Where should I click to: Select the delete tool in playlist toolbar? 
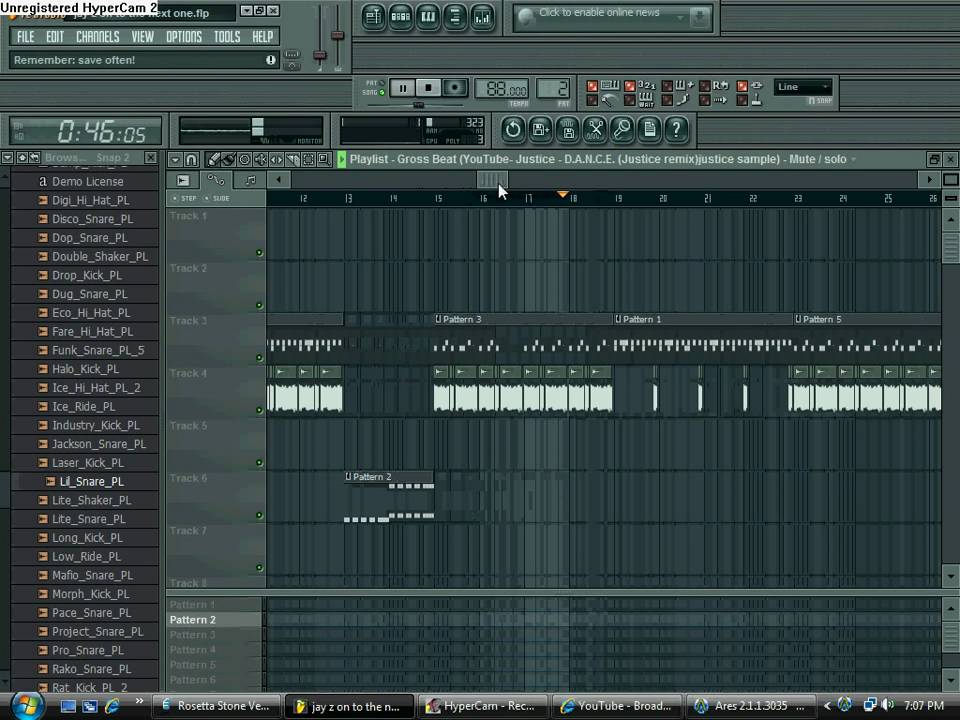click(244, 160)
